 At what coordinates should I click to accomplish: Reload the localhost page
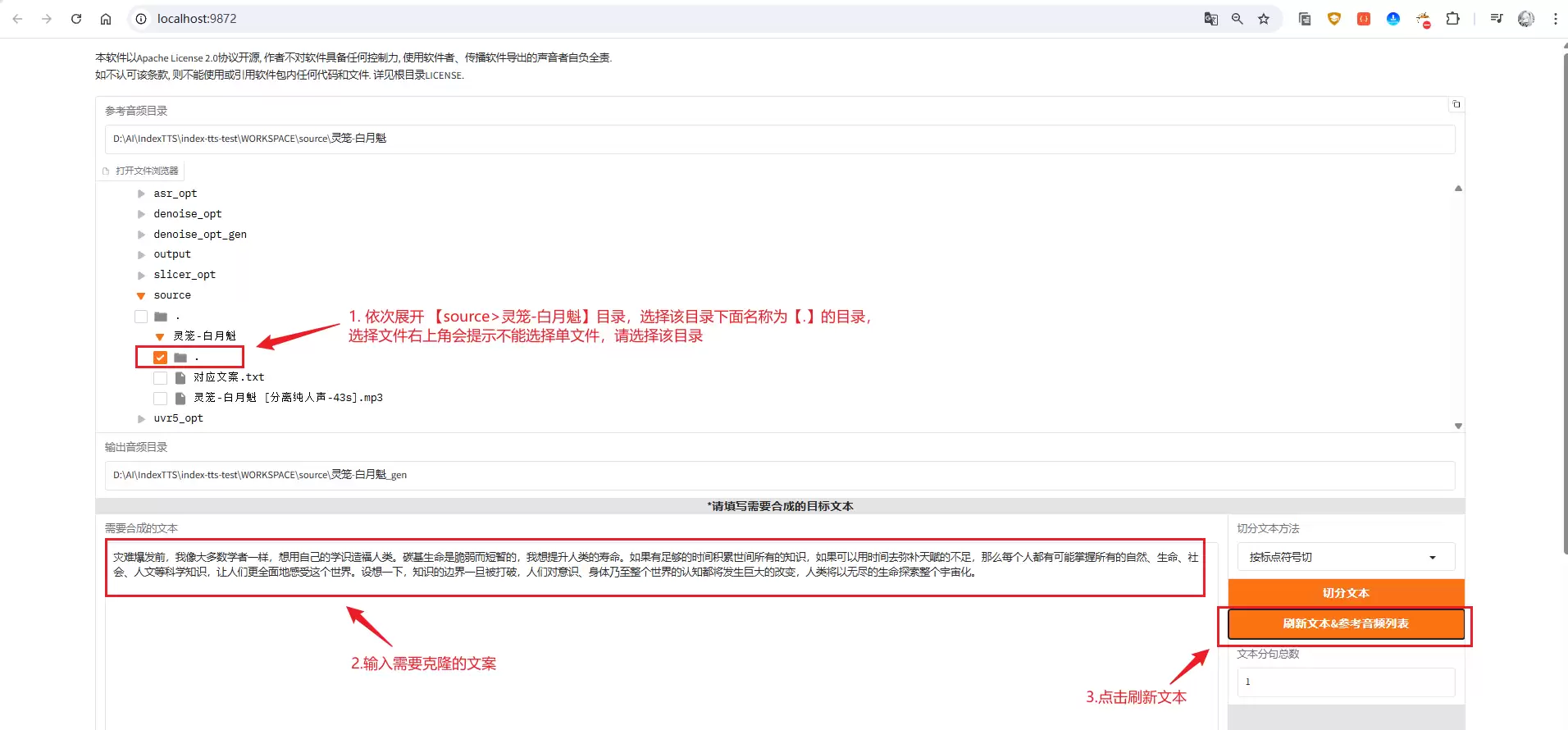(x=76, y=19)
